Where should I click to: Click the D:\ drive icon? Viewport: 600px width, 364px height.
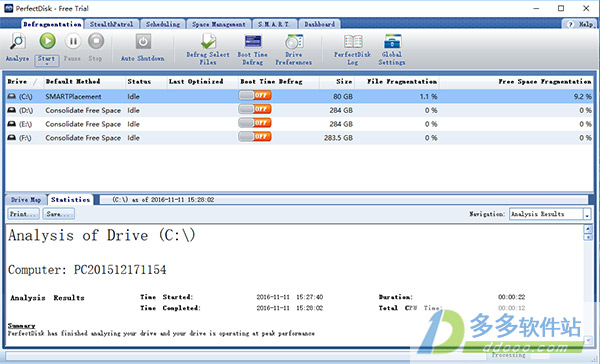pos(12,110)
